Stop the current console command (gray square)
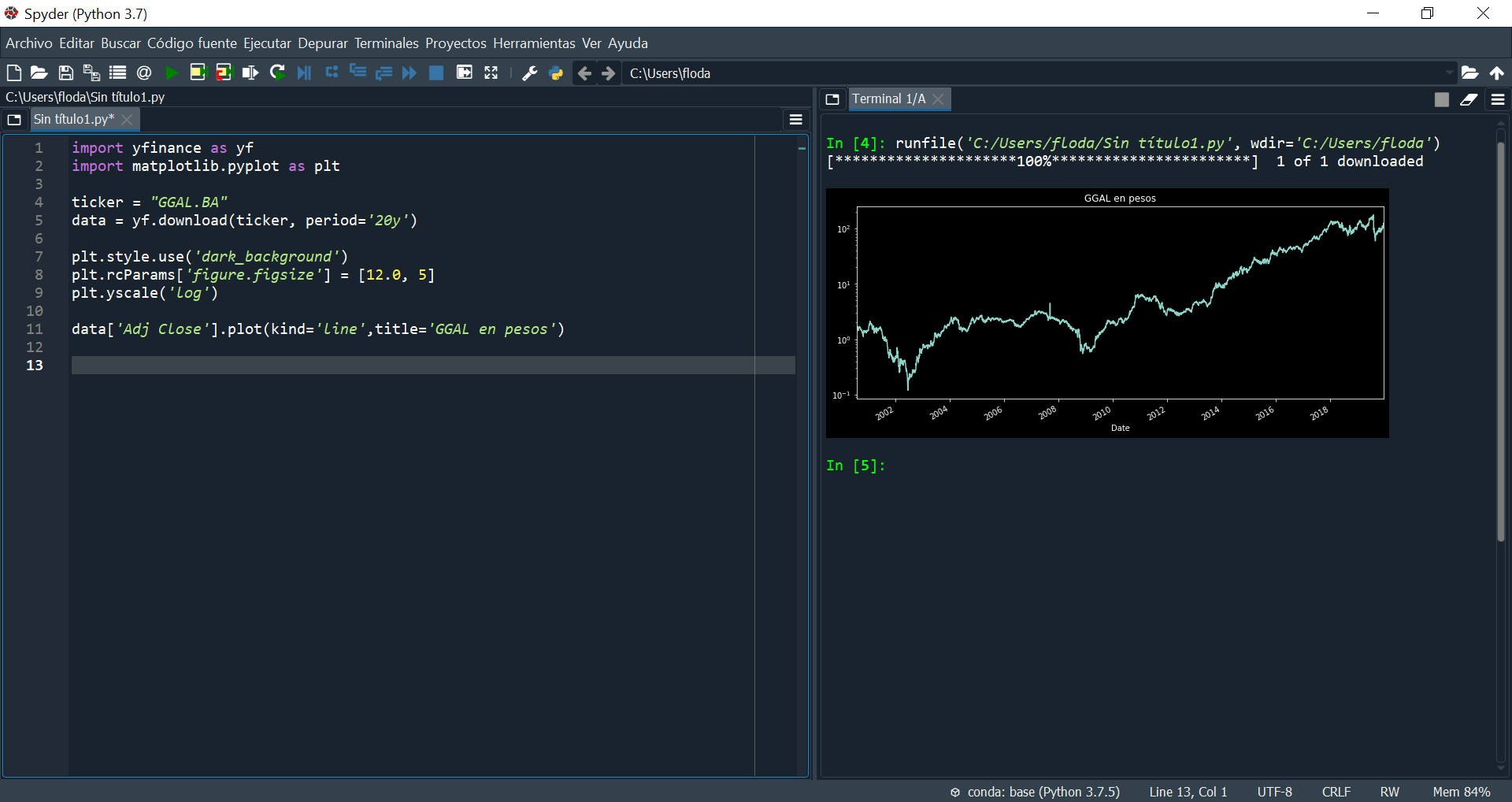This screenshot has height=802, width=1512. (x=1442, y=99)
